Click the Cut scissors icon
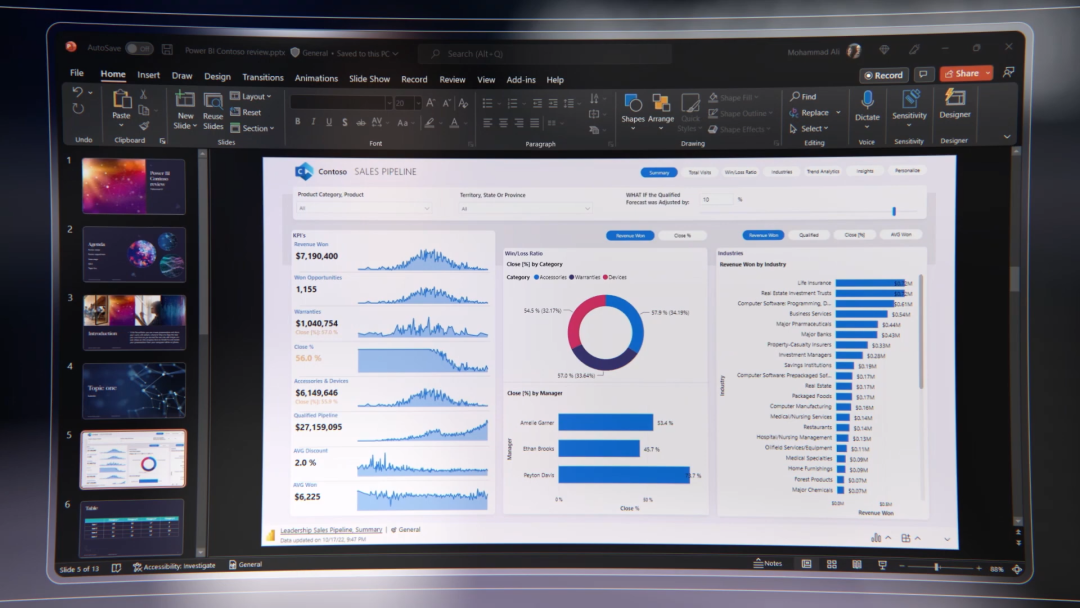Screen dimensions: 1080x608 click(143, 94)
